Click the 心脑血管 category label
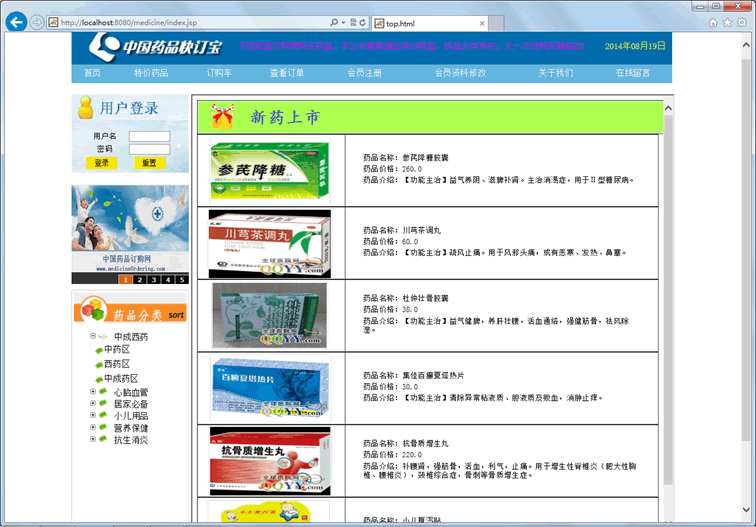The height and width of the screenshot is (527, 756). coord(131,392)
